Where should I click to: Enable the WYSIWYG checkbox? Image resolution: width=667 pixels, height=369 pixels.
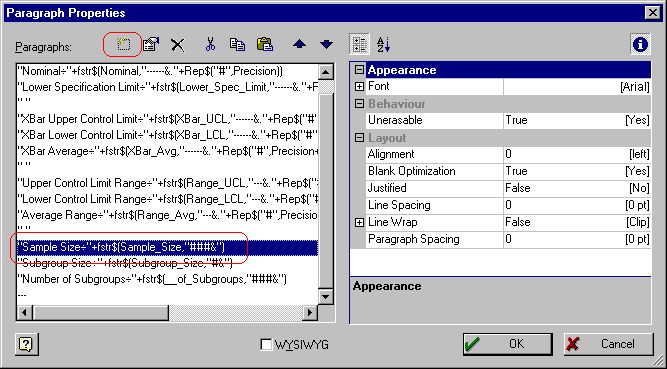coord(266,344)
